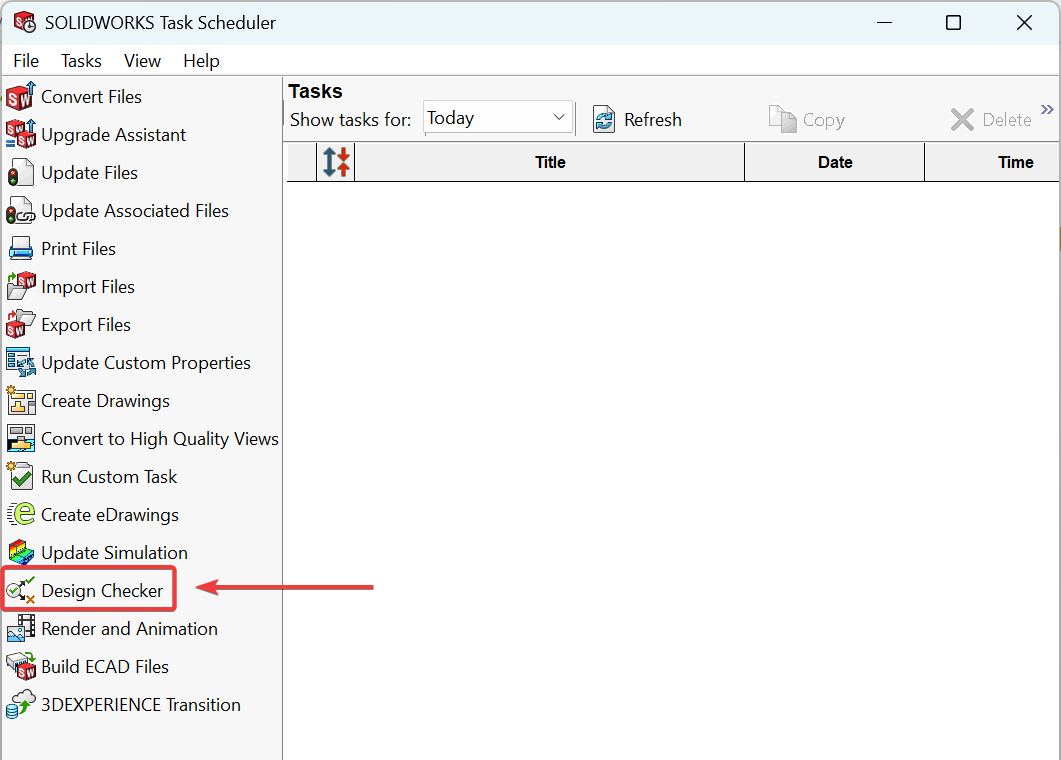Select the Update Files label
This screenshot has height=760, width=1061.
point(89,173)
